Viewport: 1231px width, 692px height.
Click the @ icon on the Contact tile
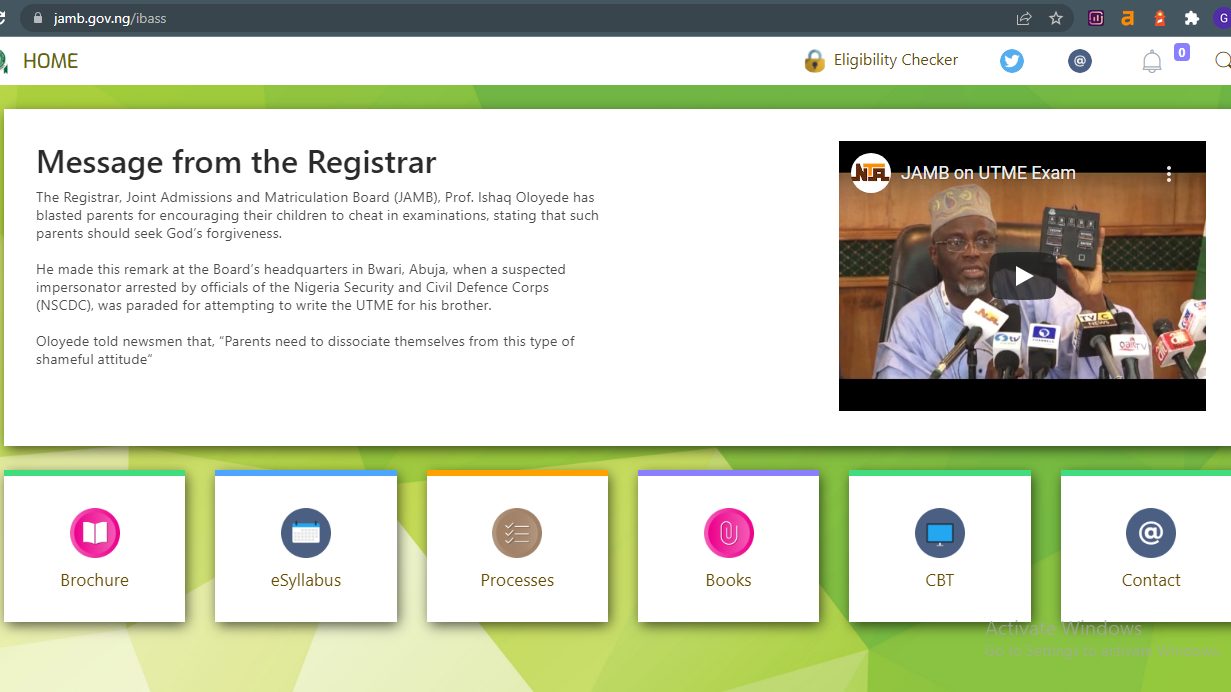pos(1150,533)
